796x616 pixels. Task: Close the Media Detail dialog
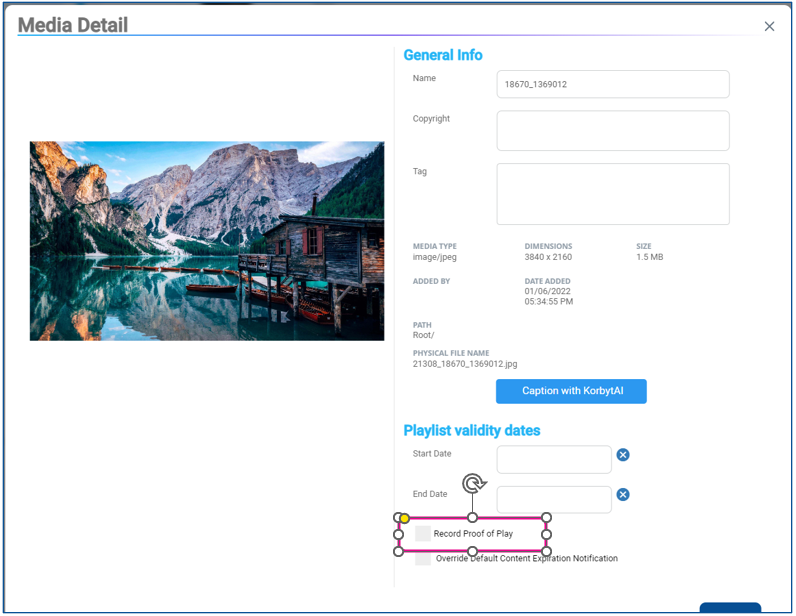coord(769,26)
